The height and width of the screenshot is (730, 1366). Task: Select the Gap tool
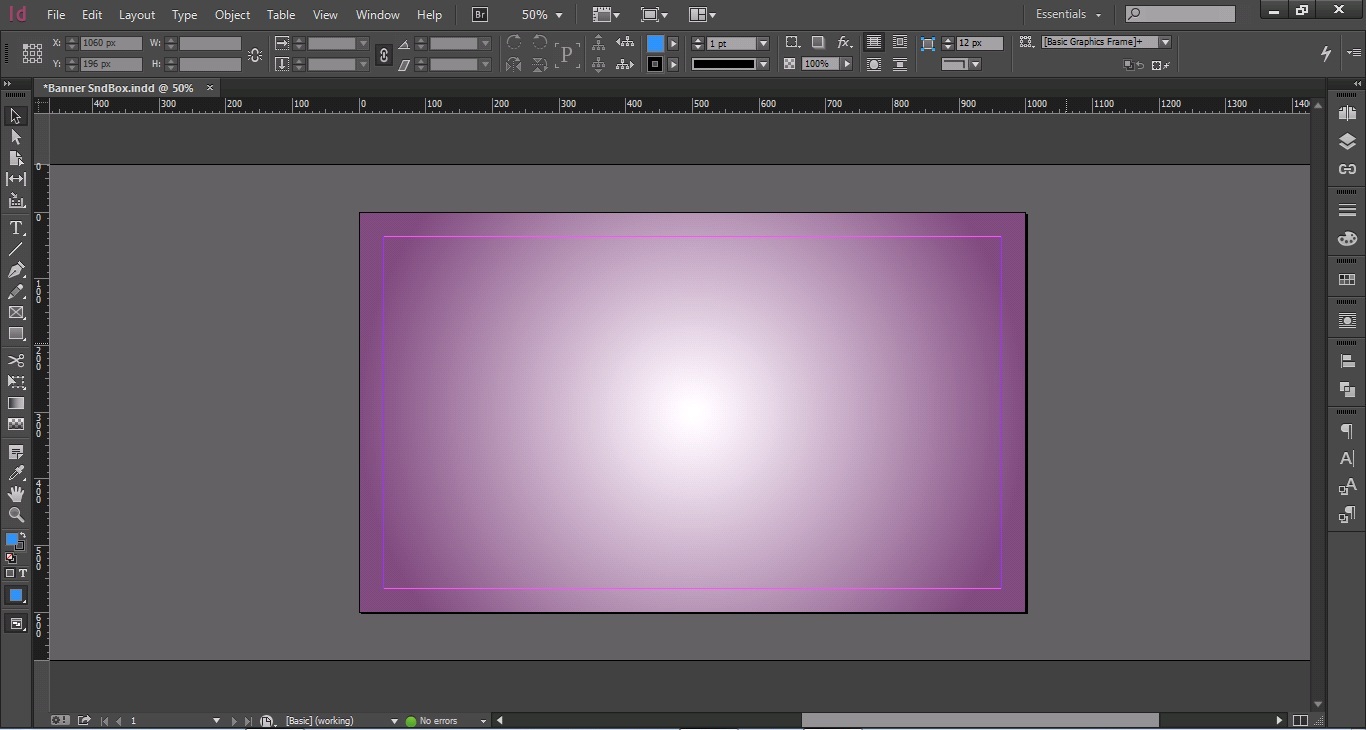coord(16,179)
